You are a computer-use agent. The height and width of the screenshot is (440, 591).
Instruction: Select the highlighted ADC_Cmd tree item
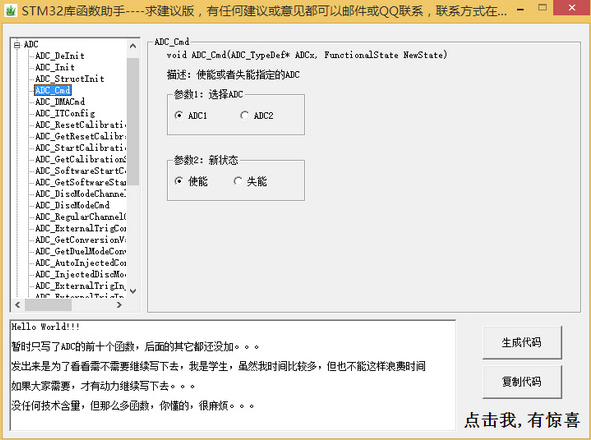52,90
